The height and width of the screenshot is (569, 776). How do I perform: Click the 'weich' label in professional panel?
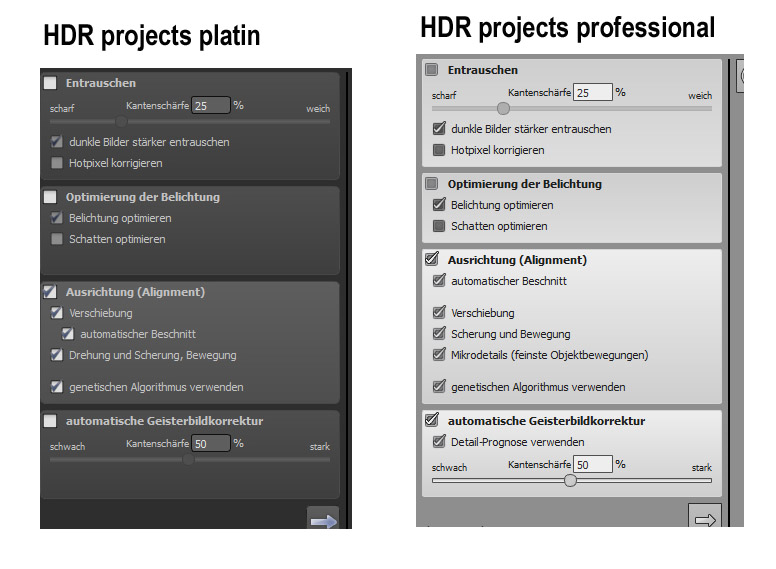700,95
